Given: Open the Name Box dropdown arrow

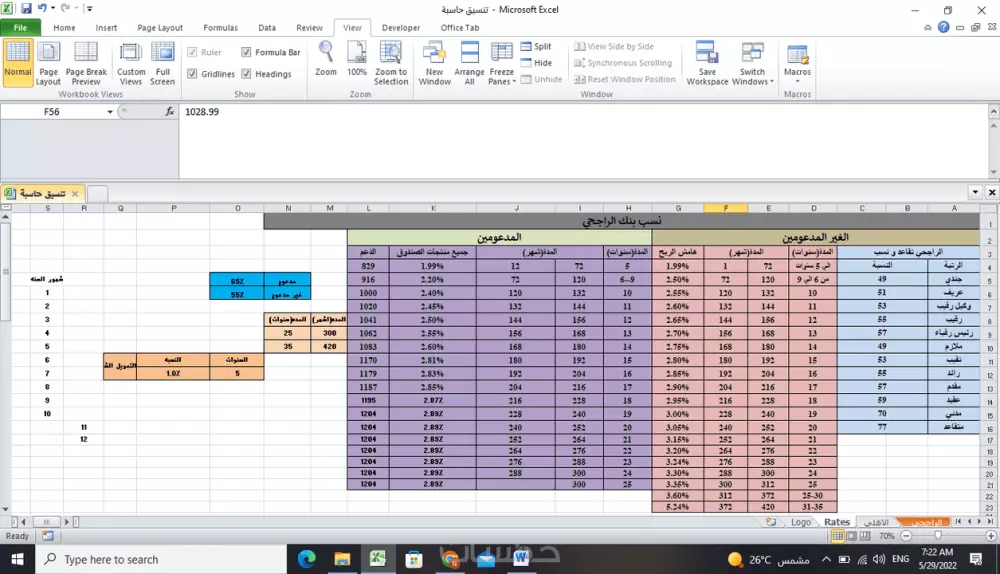Looking at the screenshot, I should [x=110, y=112].
